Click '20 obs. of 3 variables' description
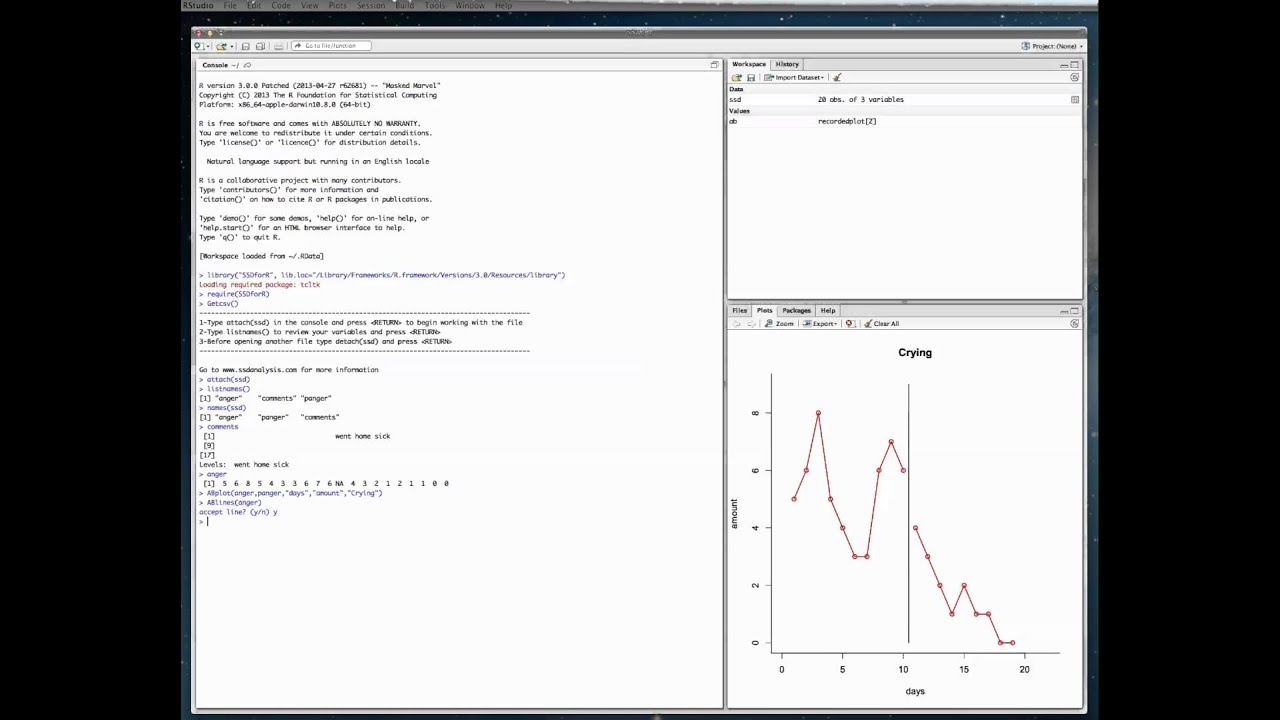Screen dimensions: 1280x720 (x=861, y=100)
